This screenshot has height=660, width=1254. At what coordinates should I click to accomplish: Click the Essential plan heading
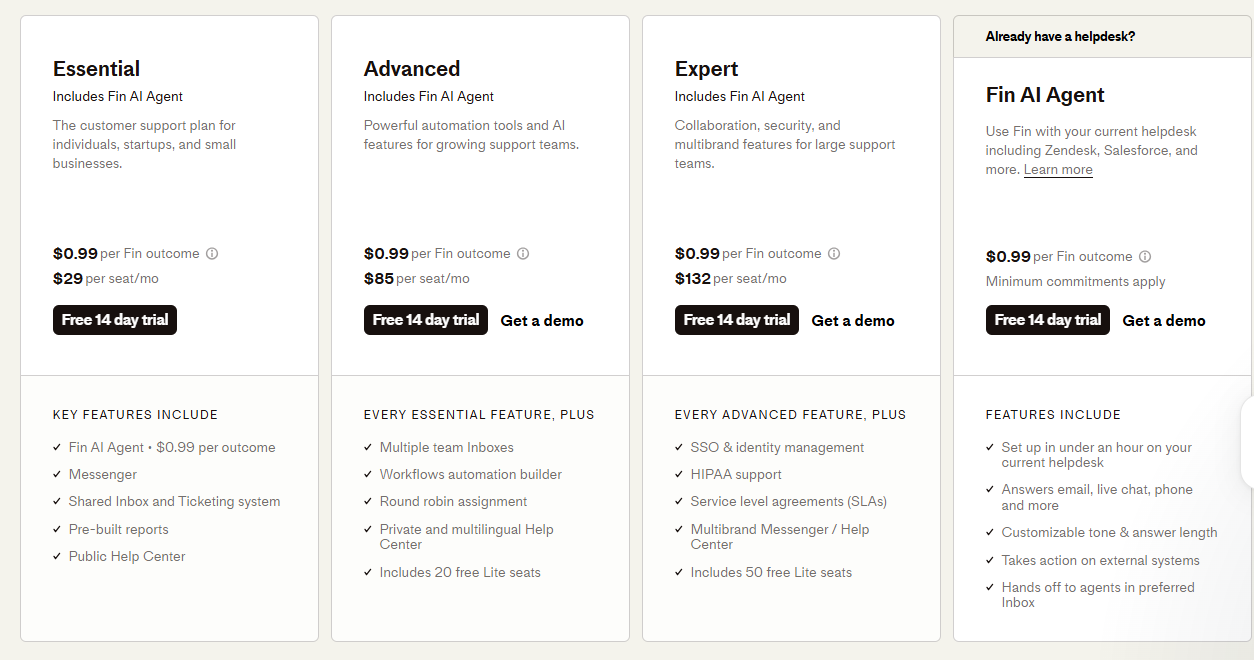pos(97,69)
